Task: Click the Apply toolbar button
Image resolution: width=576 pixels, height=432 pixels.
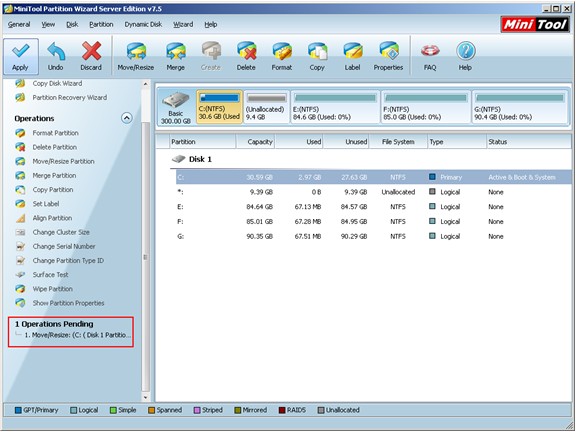Action: pyautogui.click(x=21, y=57)
